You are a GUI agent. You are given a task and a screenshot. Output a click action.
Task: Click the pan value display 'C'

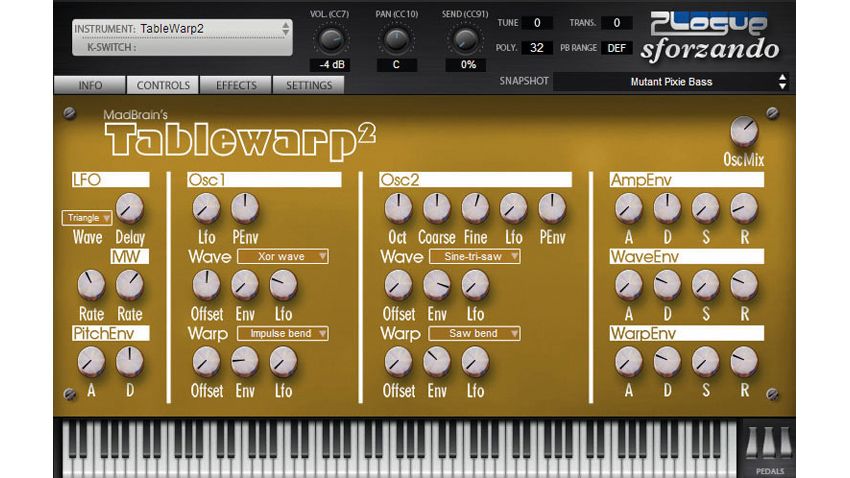coord(396,64)
